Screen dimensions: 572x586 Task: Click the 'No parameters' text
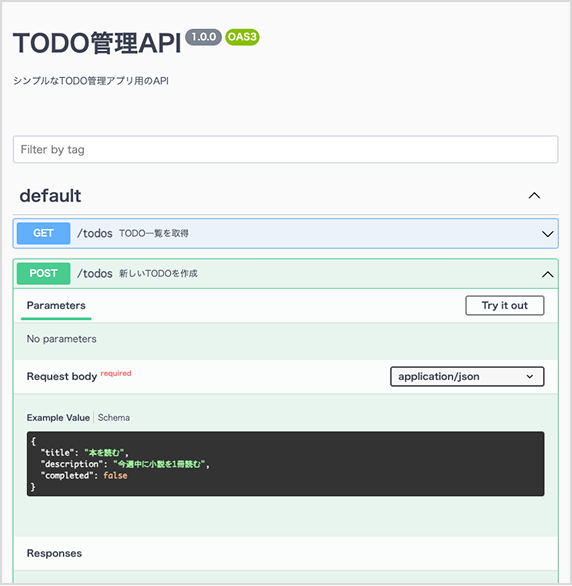62,339
